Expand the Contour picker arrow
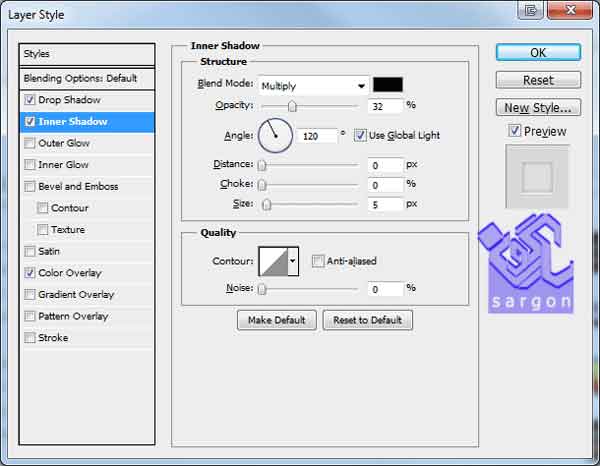The image size is (600, 466). (x=293, y=262)
